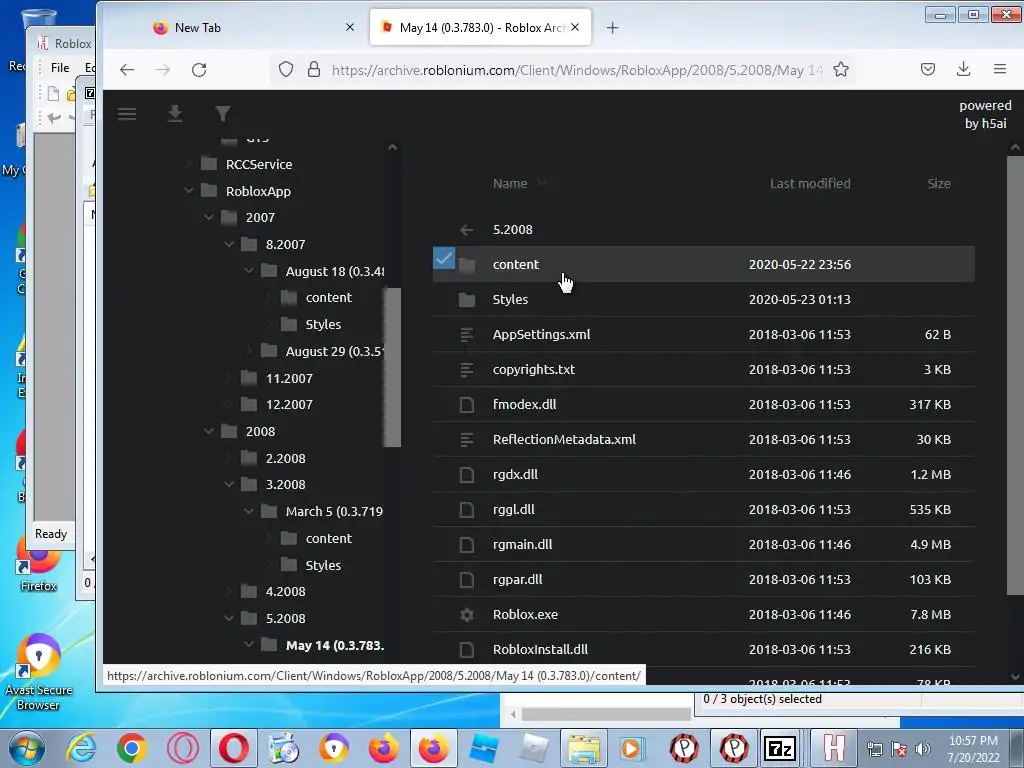This screenshot has height=768, width=1024.
Task: Sort the list by Name column
Action: [x=510, y=184]
